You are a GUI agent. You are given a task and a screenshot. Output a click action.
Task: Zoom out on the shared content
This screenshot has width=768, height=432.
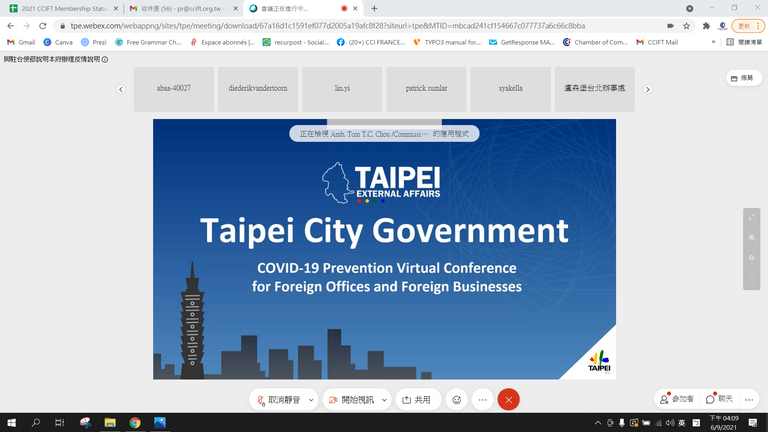pos(751,258)
